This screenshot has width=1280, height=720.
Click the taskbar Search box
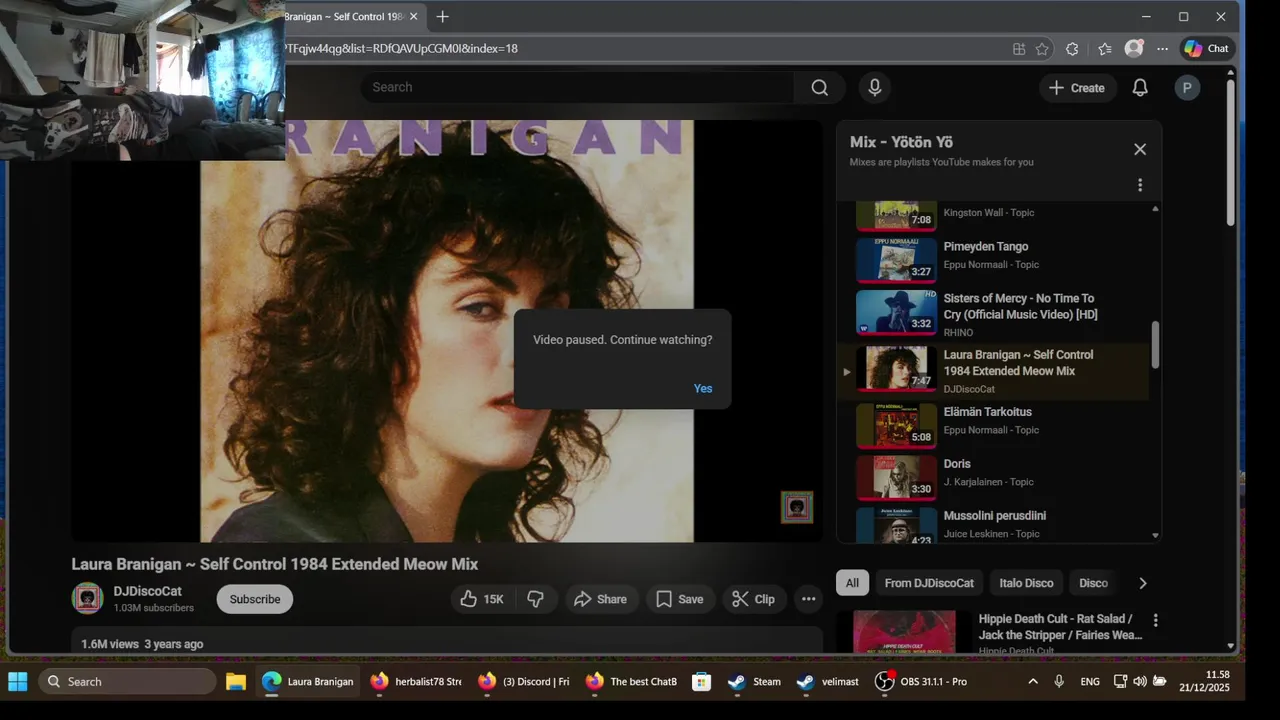coord(127,682)
